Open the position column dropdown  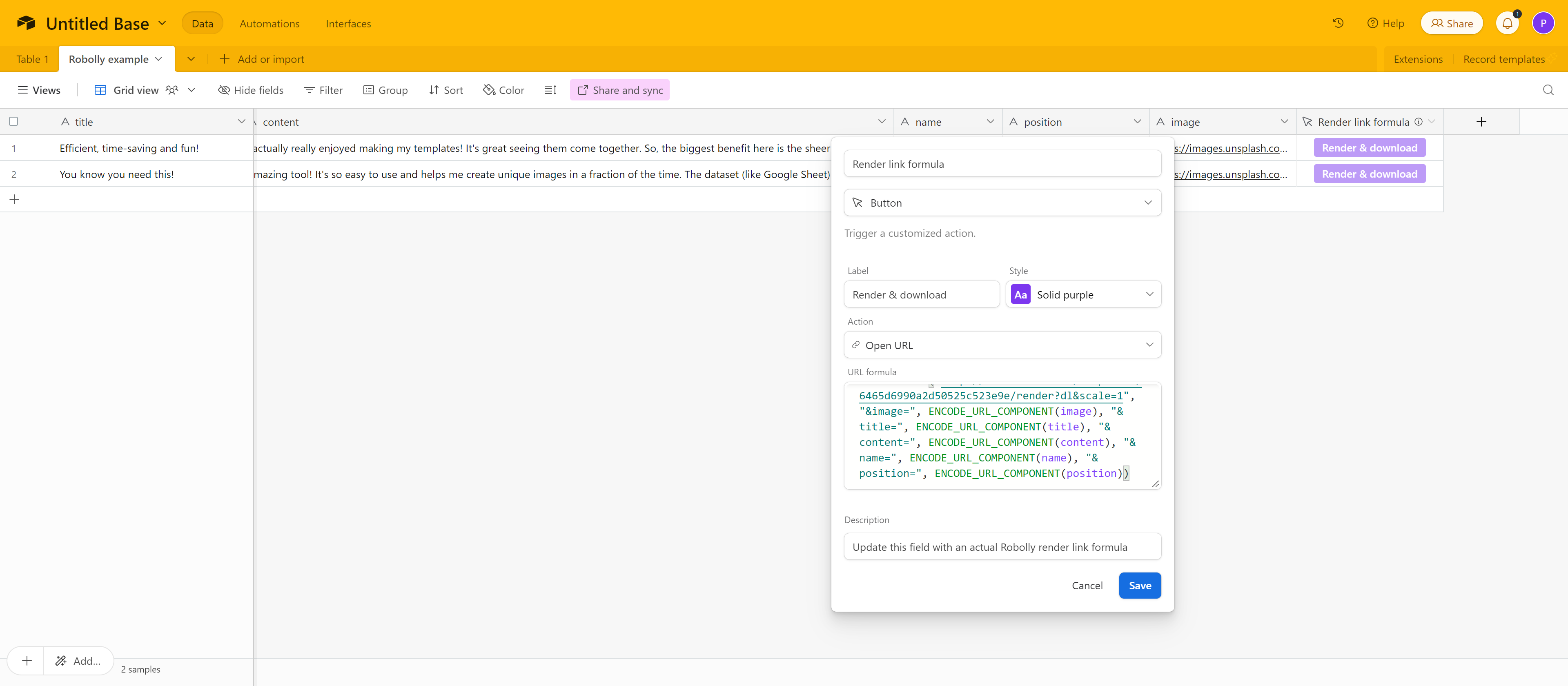pyautogui.click(x=1138, y=122)
